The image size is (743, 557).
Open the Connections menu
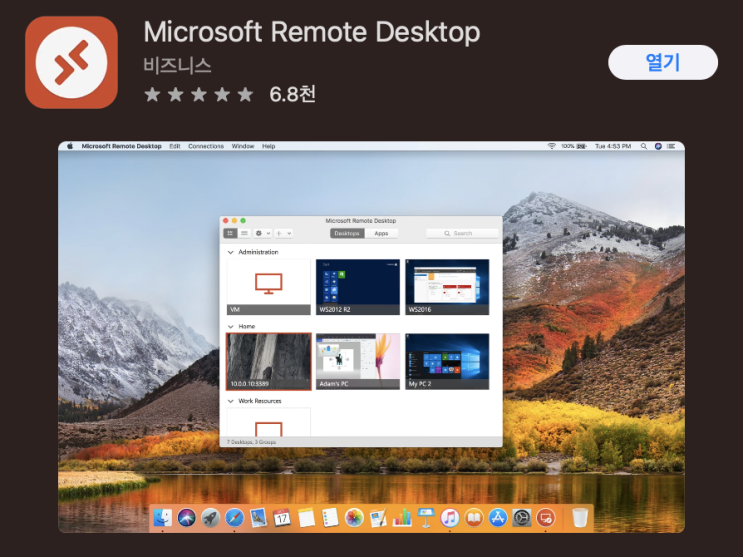tap(206, 146)
